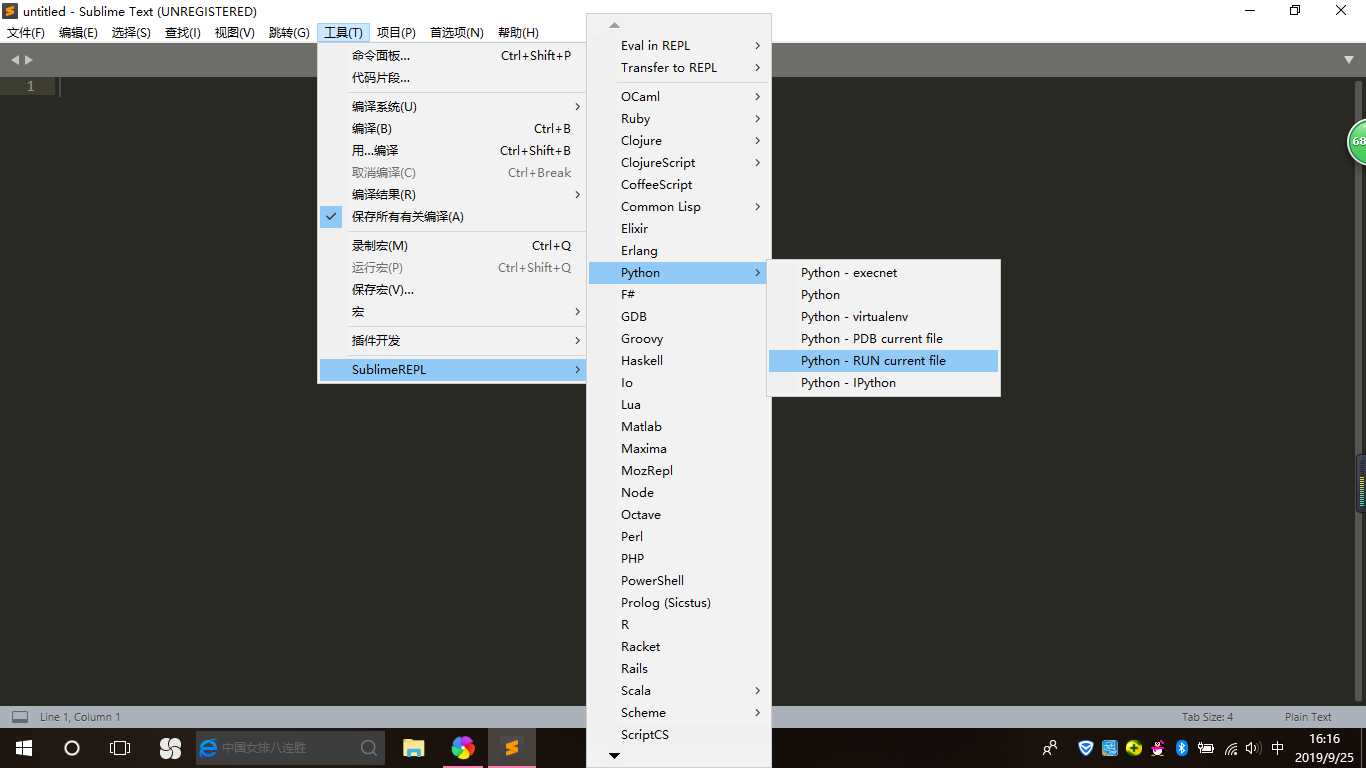Open the 视图(V) menu
Image resolution: width=1366 pixels, height=768 pixels.
234,33
